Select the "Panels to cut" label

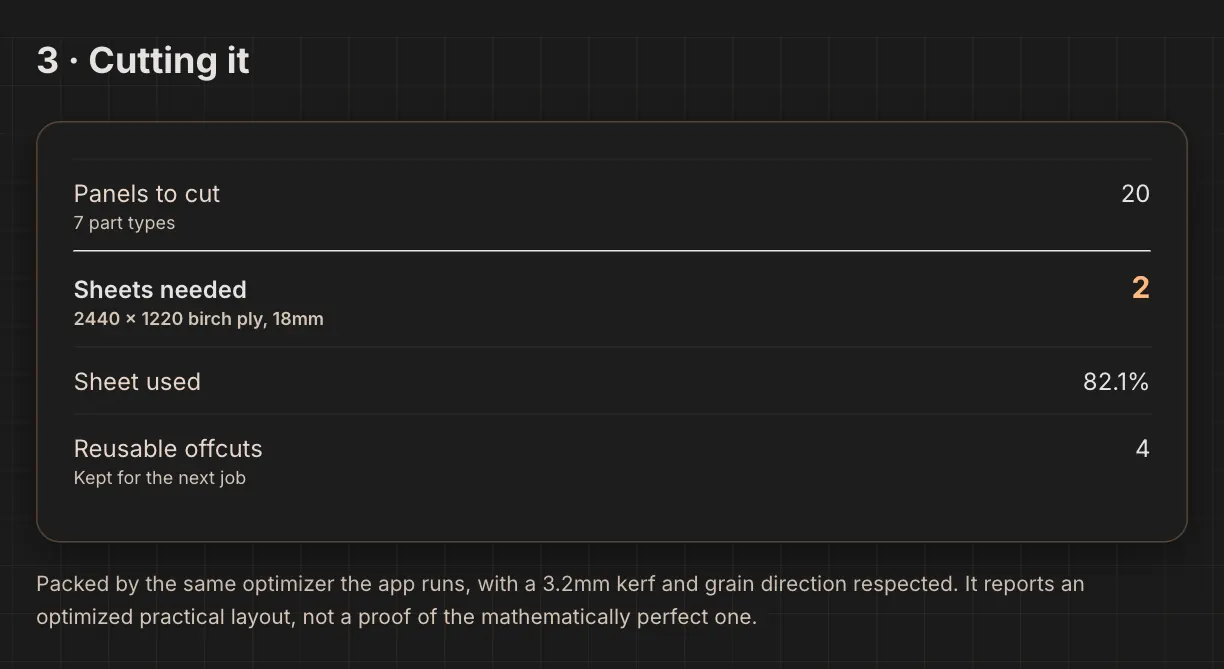click(x=147, y=194)
